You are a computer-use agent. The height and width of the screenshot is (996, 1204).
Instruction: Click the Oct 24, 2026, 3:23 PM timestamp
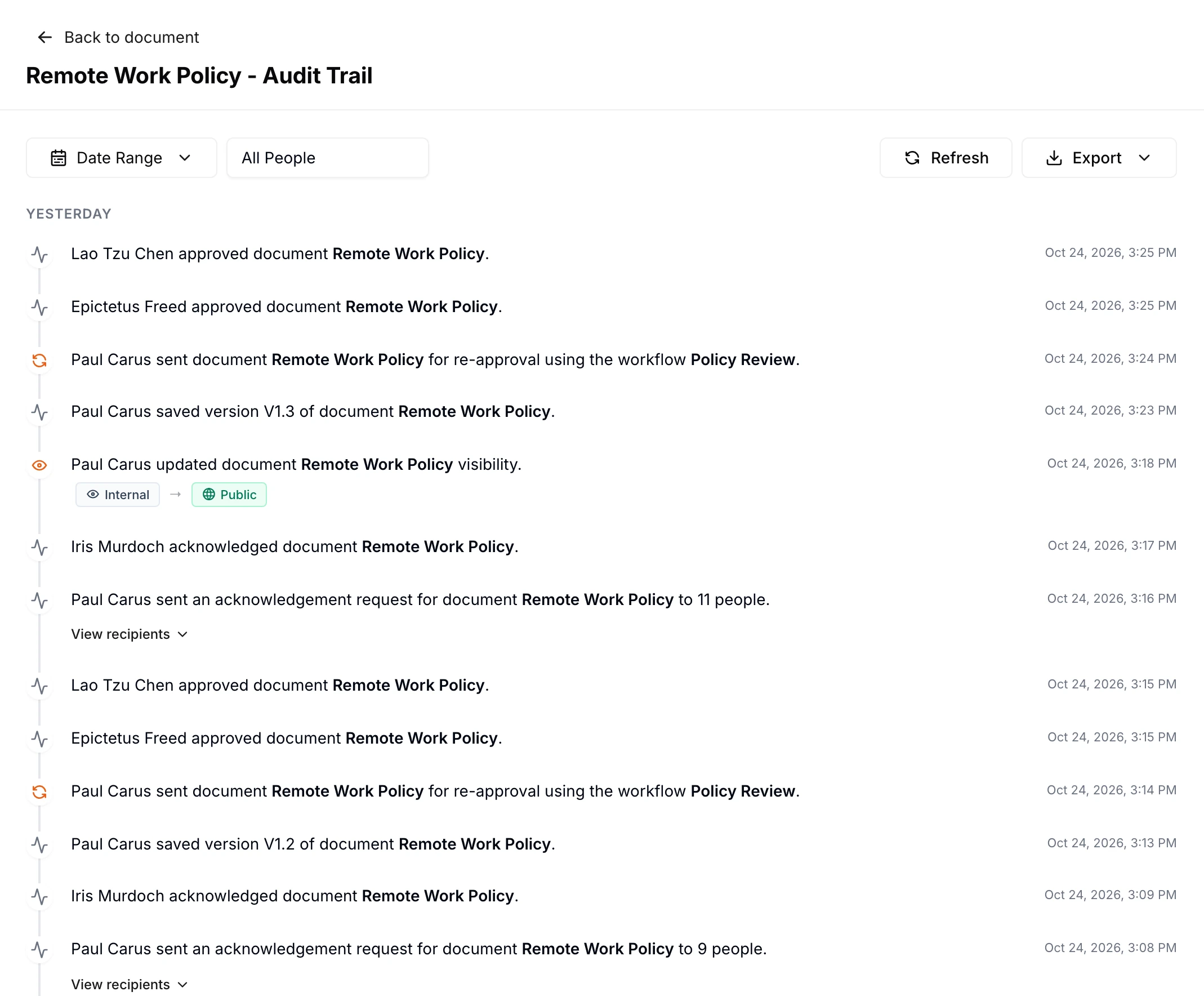(x=1111, y=411)
